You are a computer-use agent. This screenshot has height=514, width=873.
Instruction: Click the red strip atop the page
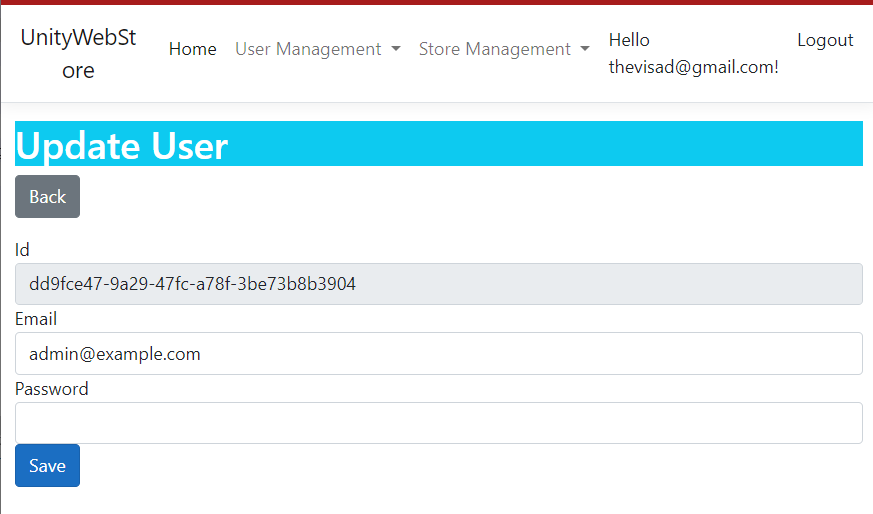tap(436, 2)
